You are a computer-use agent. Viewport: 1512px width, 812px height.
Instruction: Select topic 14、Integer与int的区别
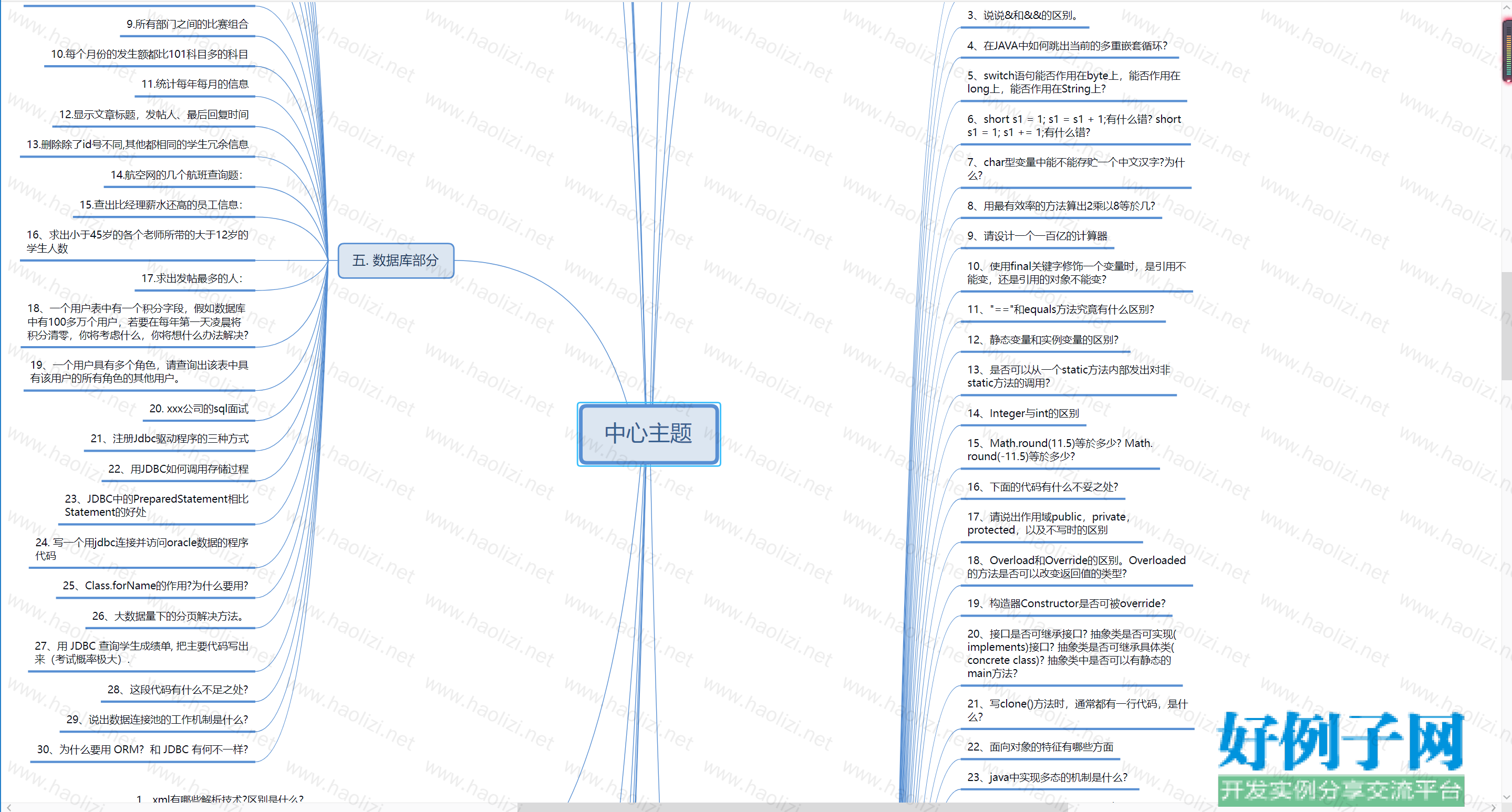point(1023,413)
